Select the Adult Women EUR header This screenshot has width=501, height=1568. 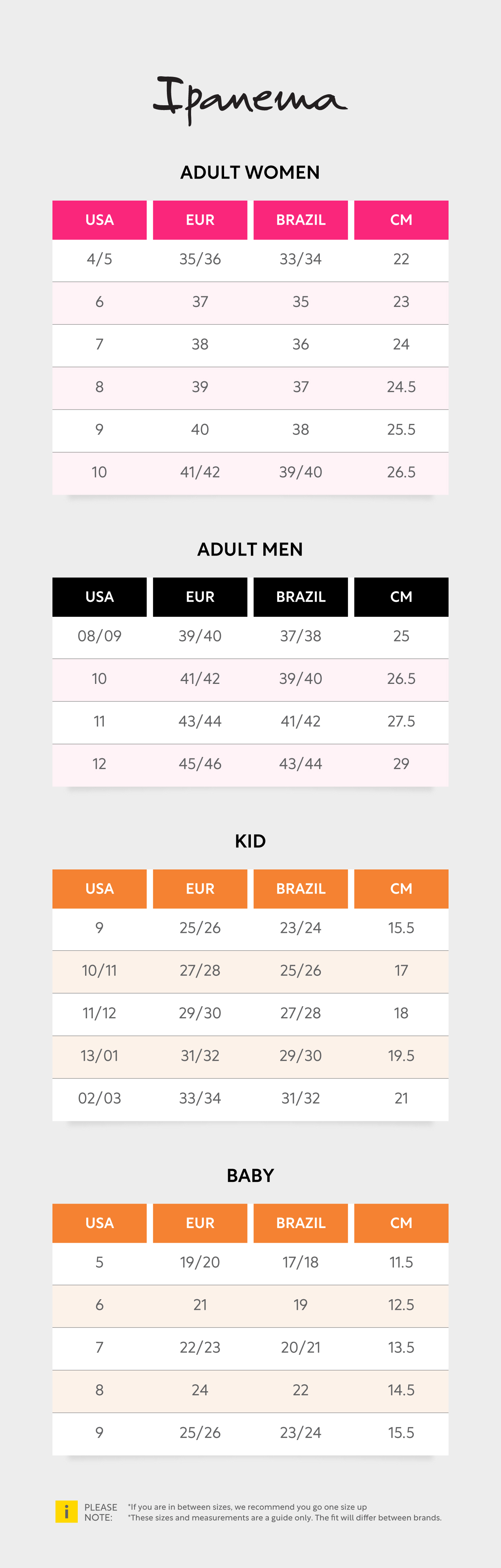(x=200, y=220)
